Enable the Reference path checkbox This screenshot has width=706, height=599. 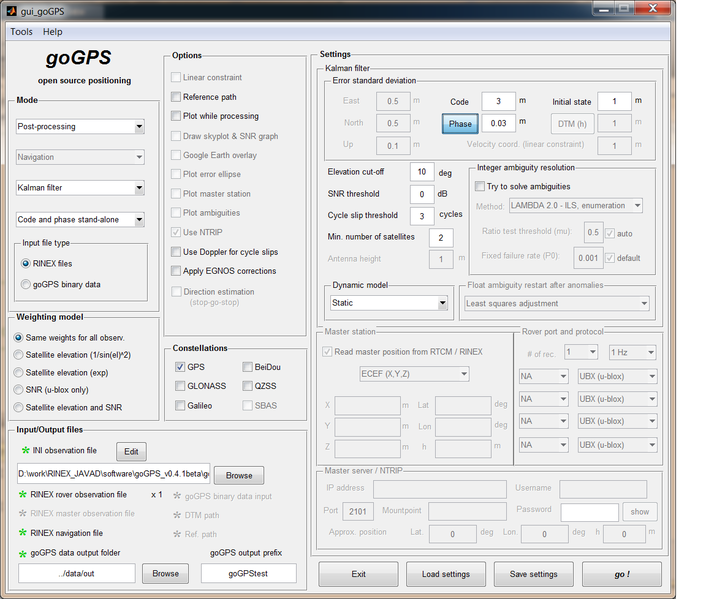click(176, 97)
